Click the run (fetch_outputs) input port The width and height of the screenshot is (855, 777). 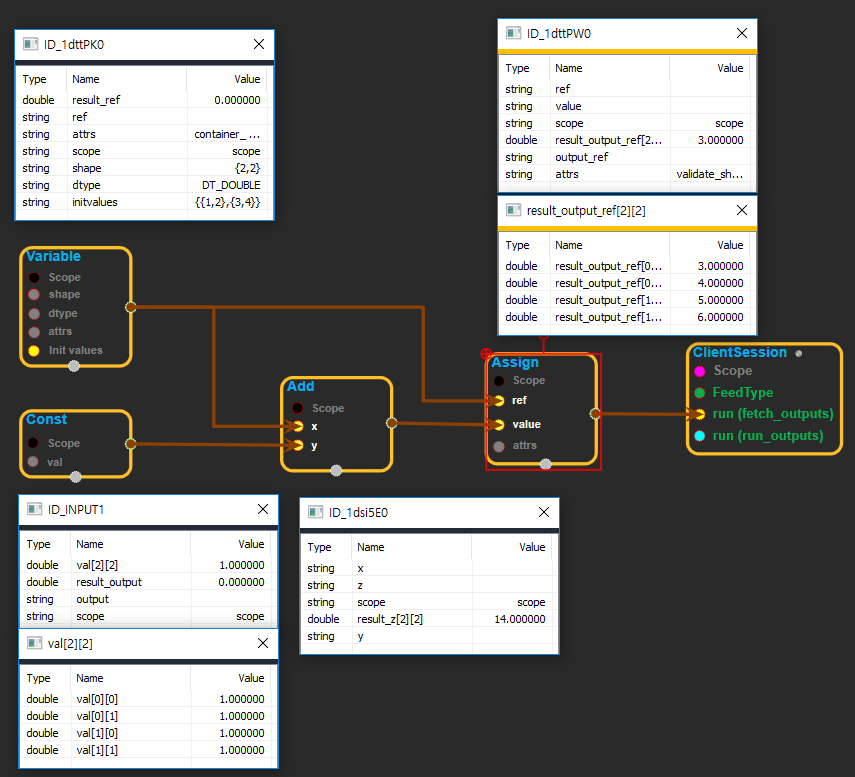tap(700, 414)
